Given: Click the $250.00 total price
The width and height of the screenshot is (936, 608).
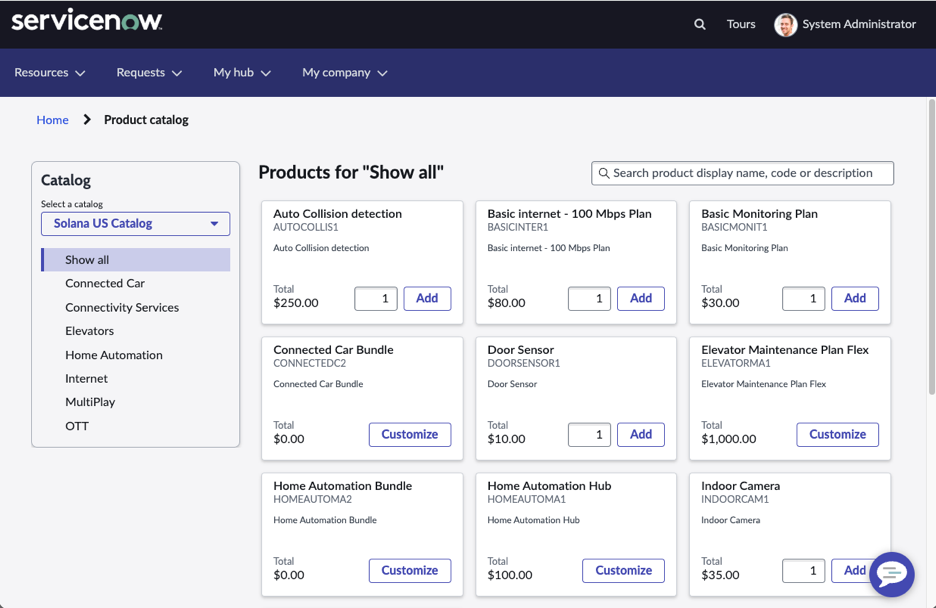Looking at the screenshot, I should pyautogui.click(x=296, y=303).
